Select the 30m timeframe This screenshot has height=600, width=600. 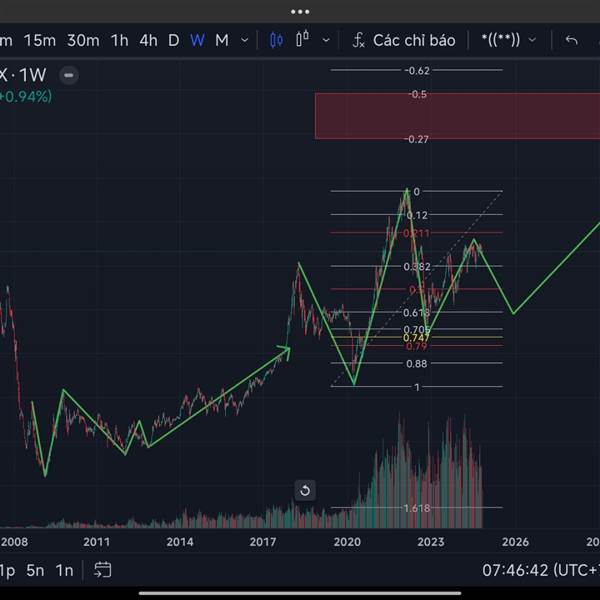(83, 40)
